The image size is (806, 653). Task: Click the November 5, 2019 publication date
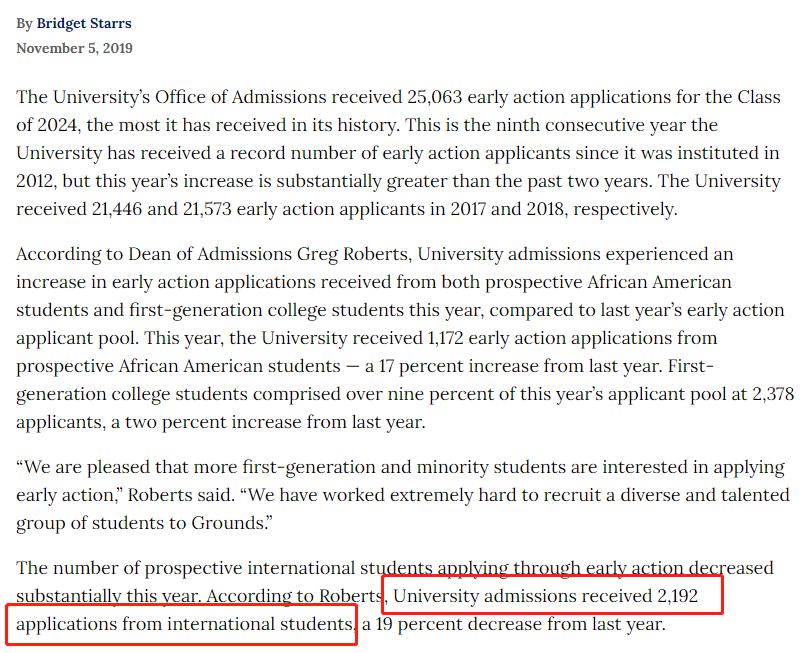(x=75, y=48)
